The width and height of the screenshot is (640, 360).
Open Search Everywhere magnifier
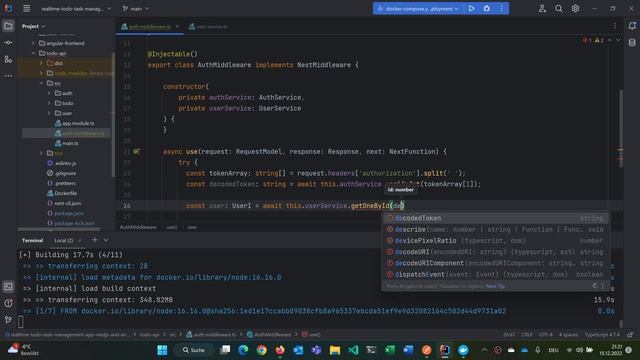559,8
